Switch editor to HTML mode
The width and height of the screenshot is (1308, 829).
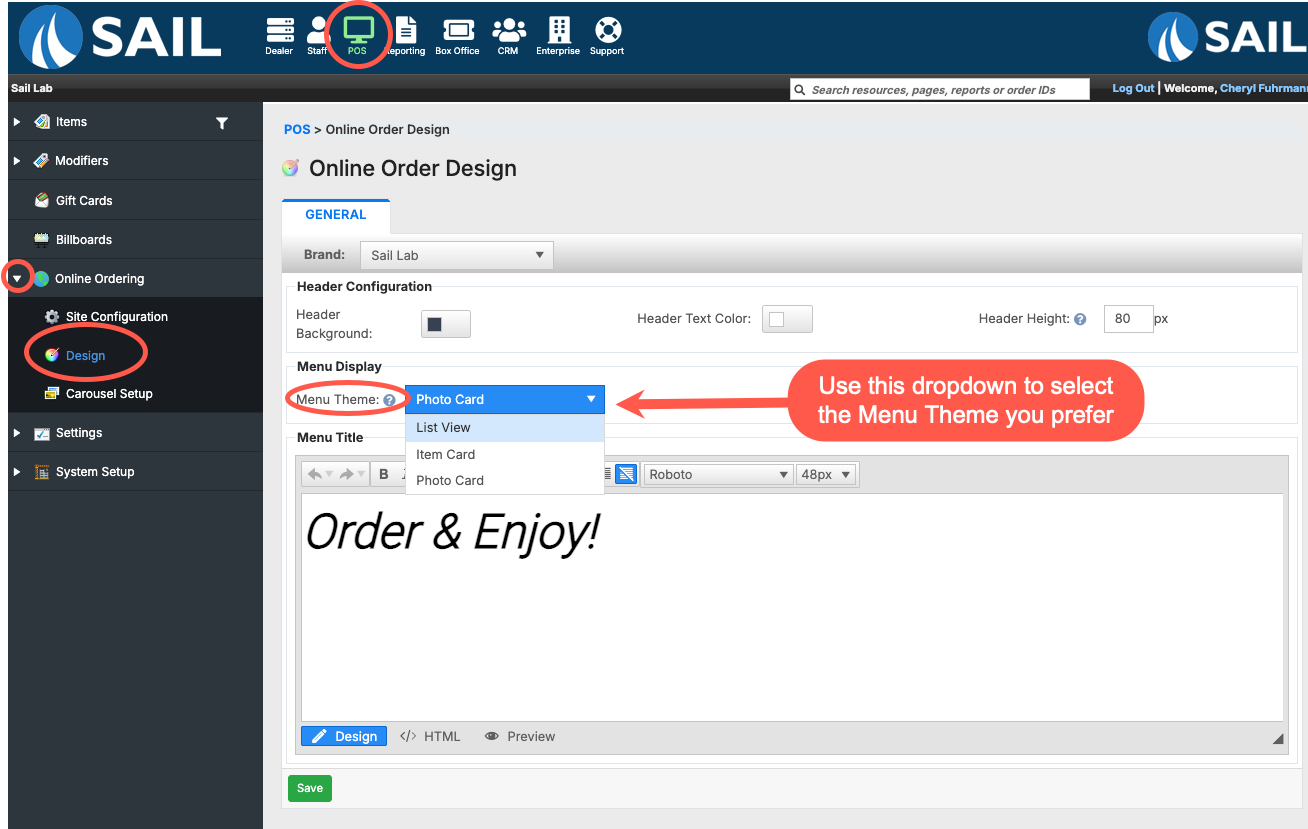click(430, 736)
